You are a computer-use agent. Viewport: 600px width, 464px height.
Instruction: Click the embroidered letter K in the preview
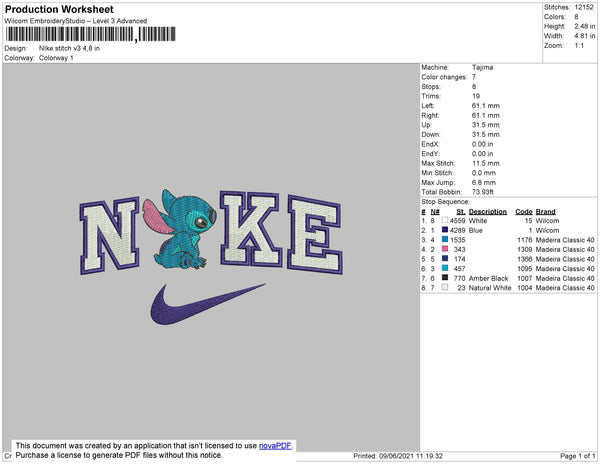pyautogui.click(x=251, y=228)
